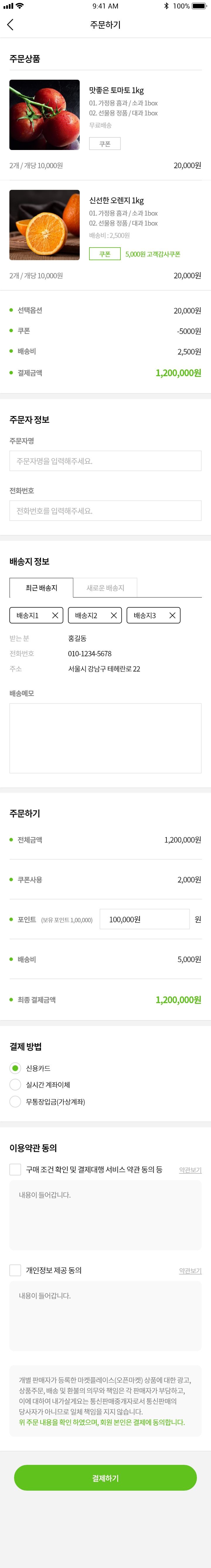Tap the green 쿠폰 button under orange item
This screenshot has width=211, height=1568.
click(105, 254)
